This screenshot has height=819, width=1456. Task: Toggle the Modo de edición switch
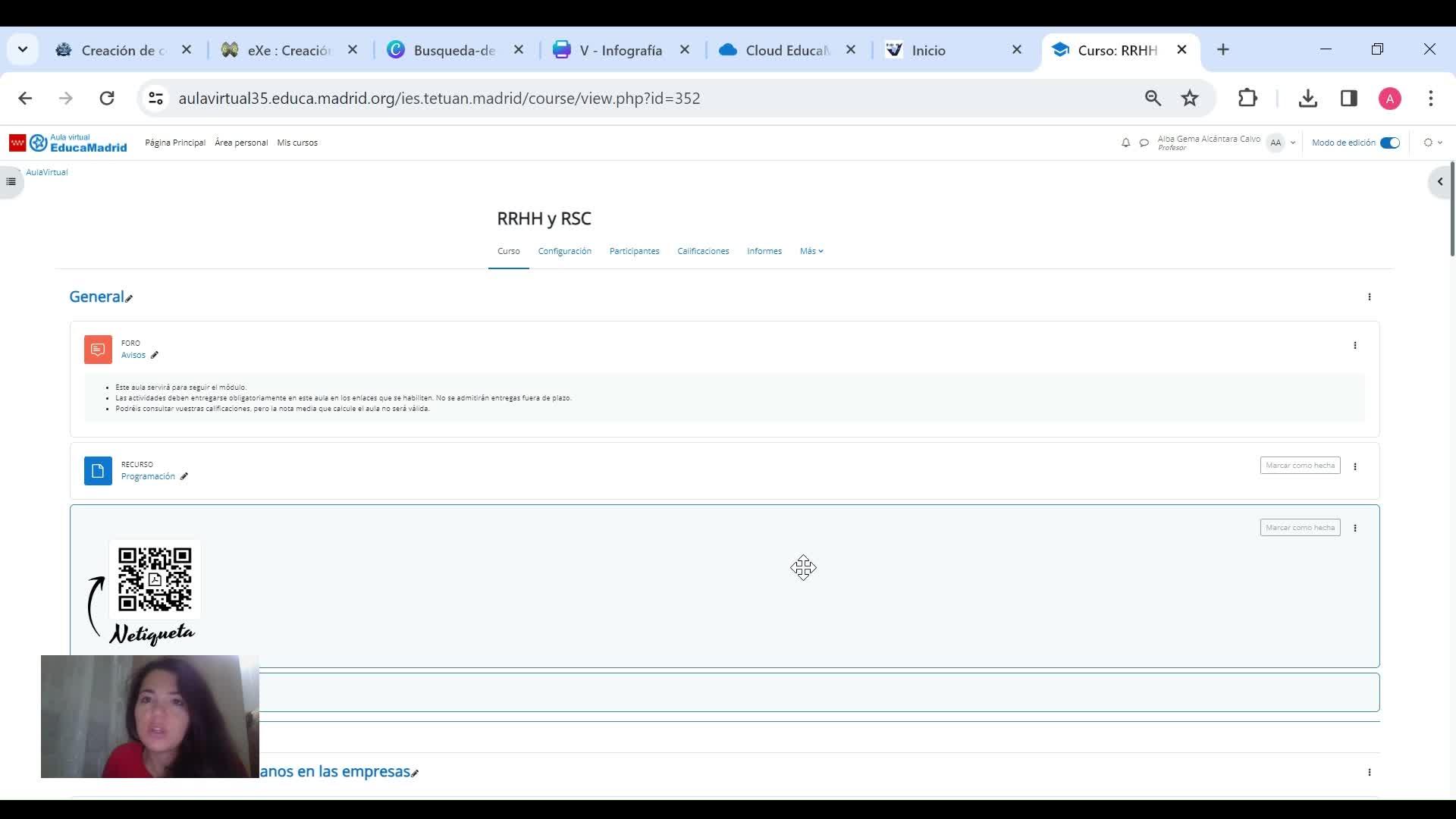coord(1389,143)
